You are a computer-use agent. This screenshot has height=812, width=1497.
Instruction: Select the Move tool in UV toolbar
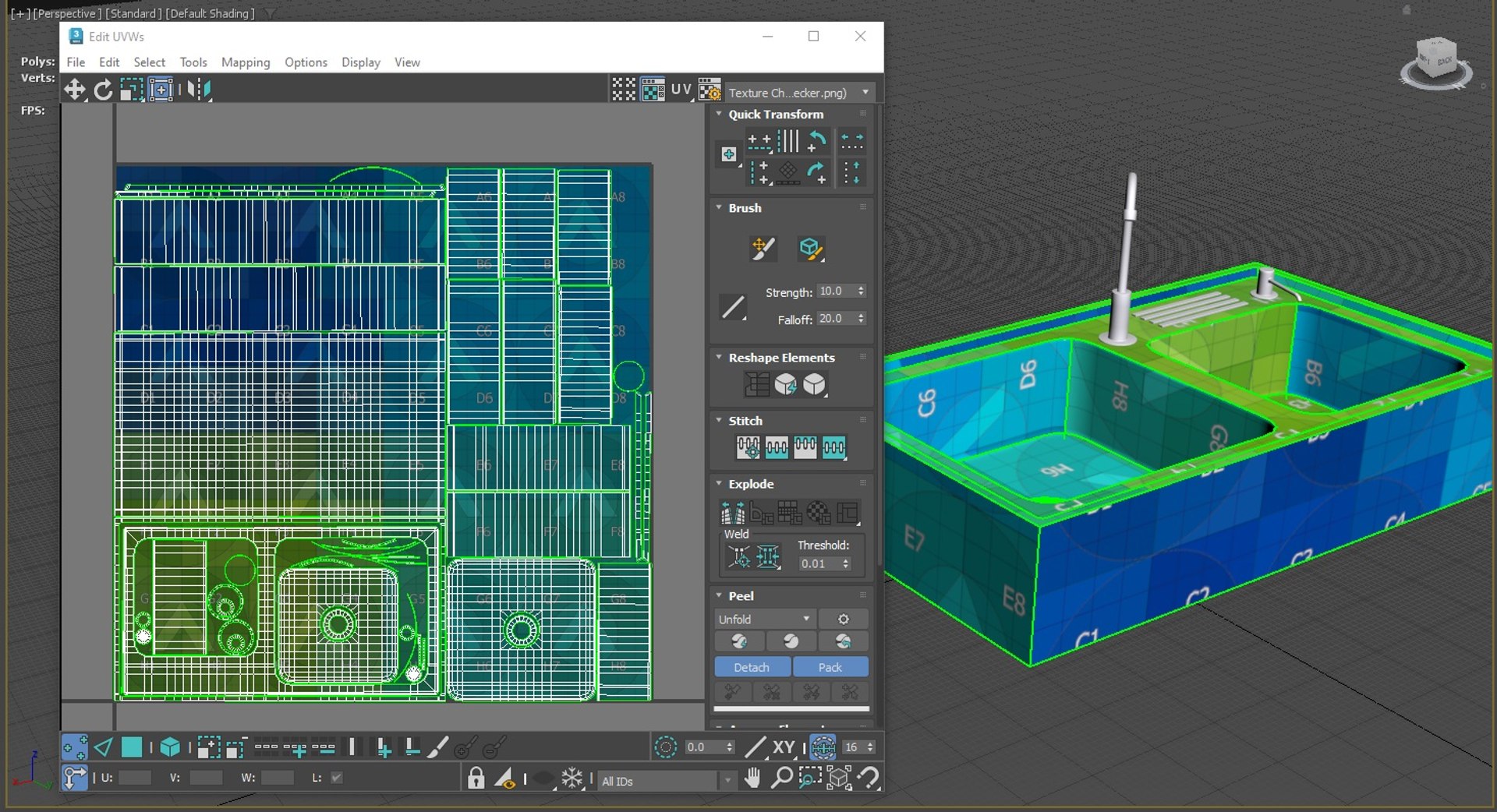point(75,90)
